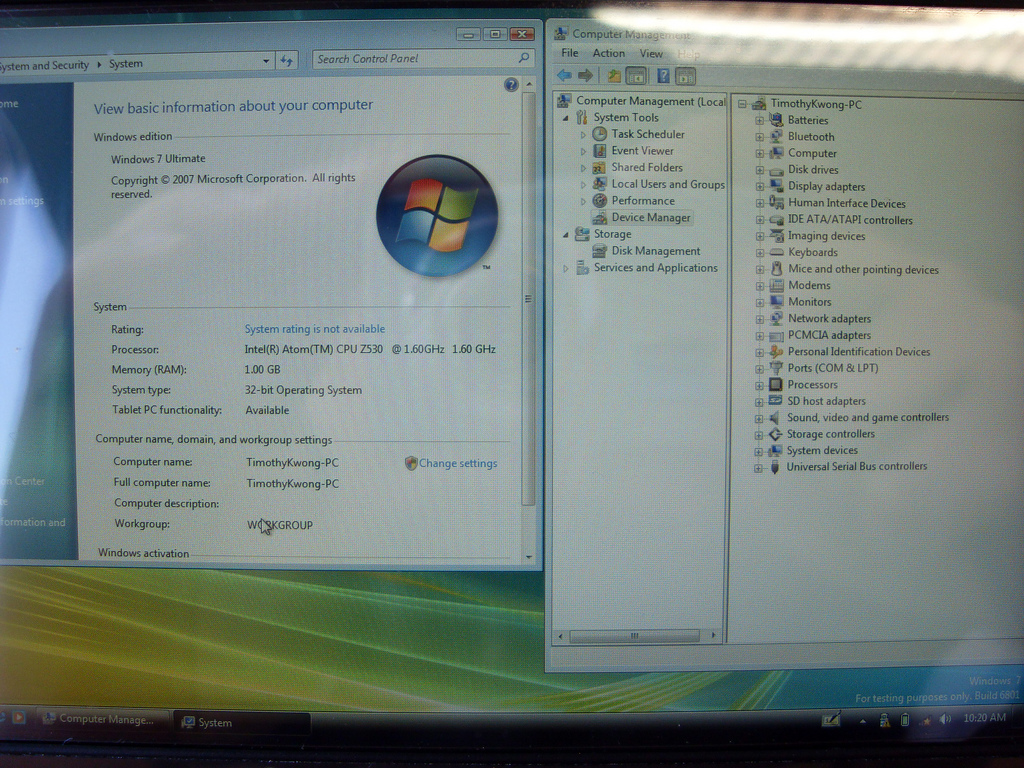The width and height of the screenshot is (1024, 768).
Task: Click the Change settings link
Action: coord(457,464)
